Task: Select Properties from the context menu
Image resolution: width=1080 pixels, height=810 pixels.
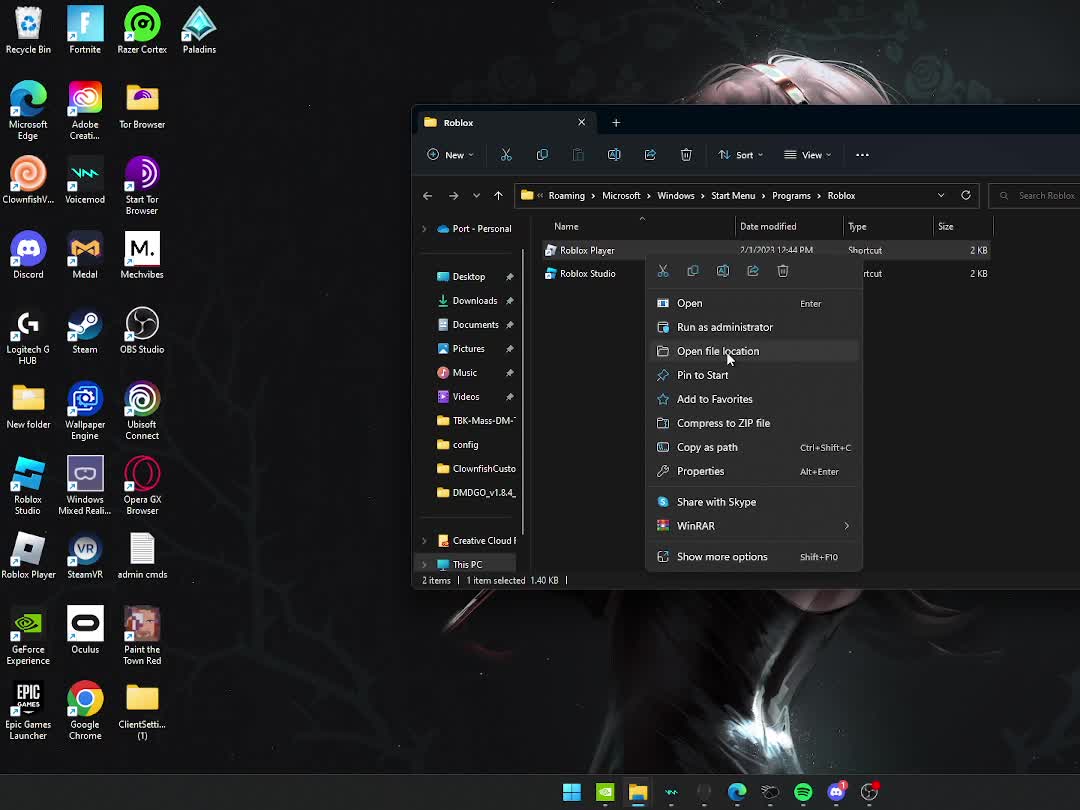Action: pyautogui.click(x=700, y=471)
